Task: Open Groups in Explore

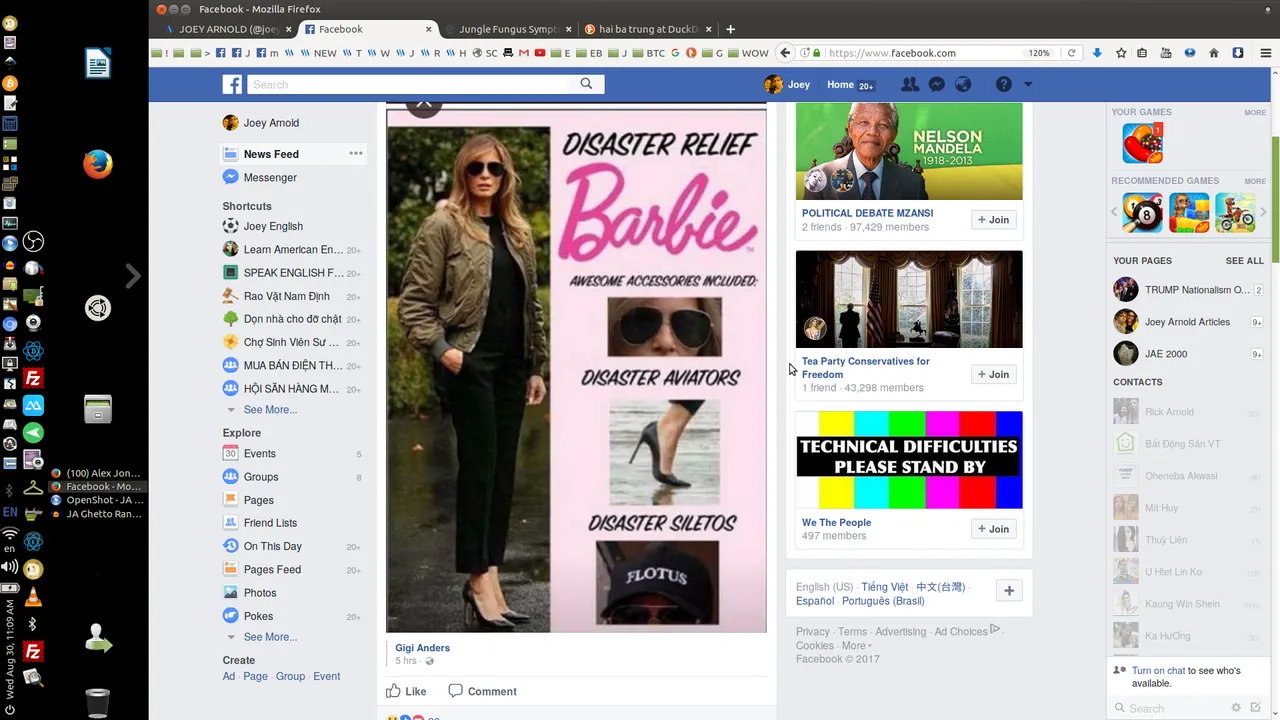Action: point(261,477)
